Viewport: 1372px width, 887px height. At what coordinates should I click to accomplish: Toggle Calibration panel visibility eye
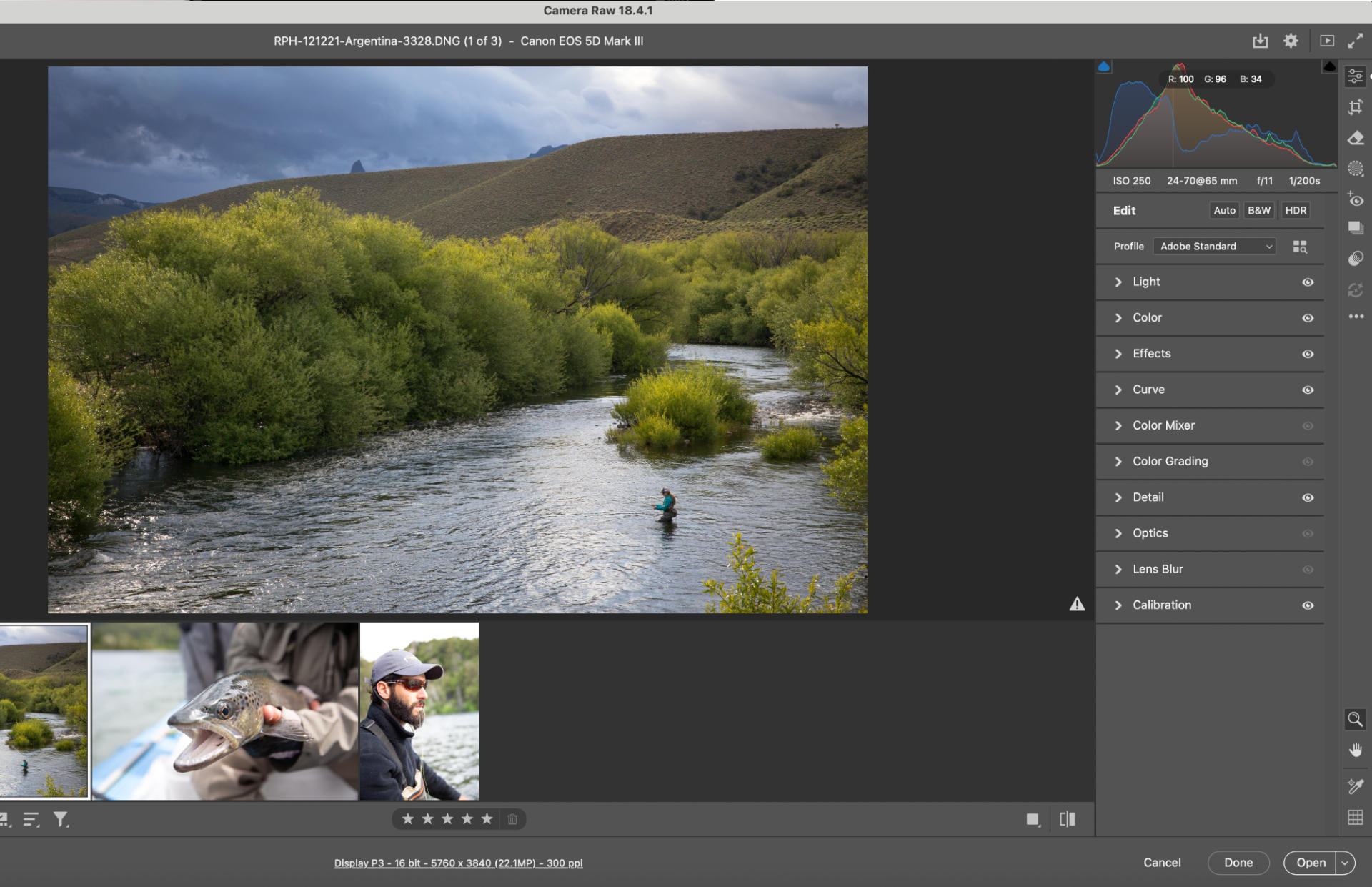point(1308,605)
